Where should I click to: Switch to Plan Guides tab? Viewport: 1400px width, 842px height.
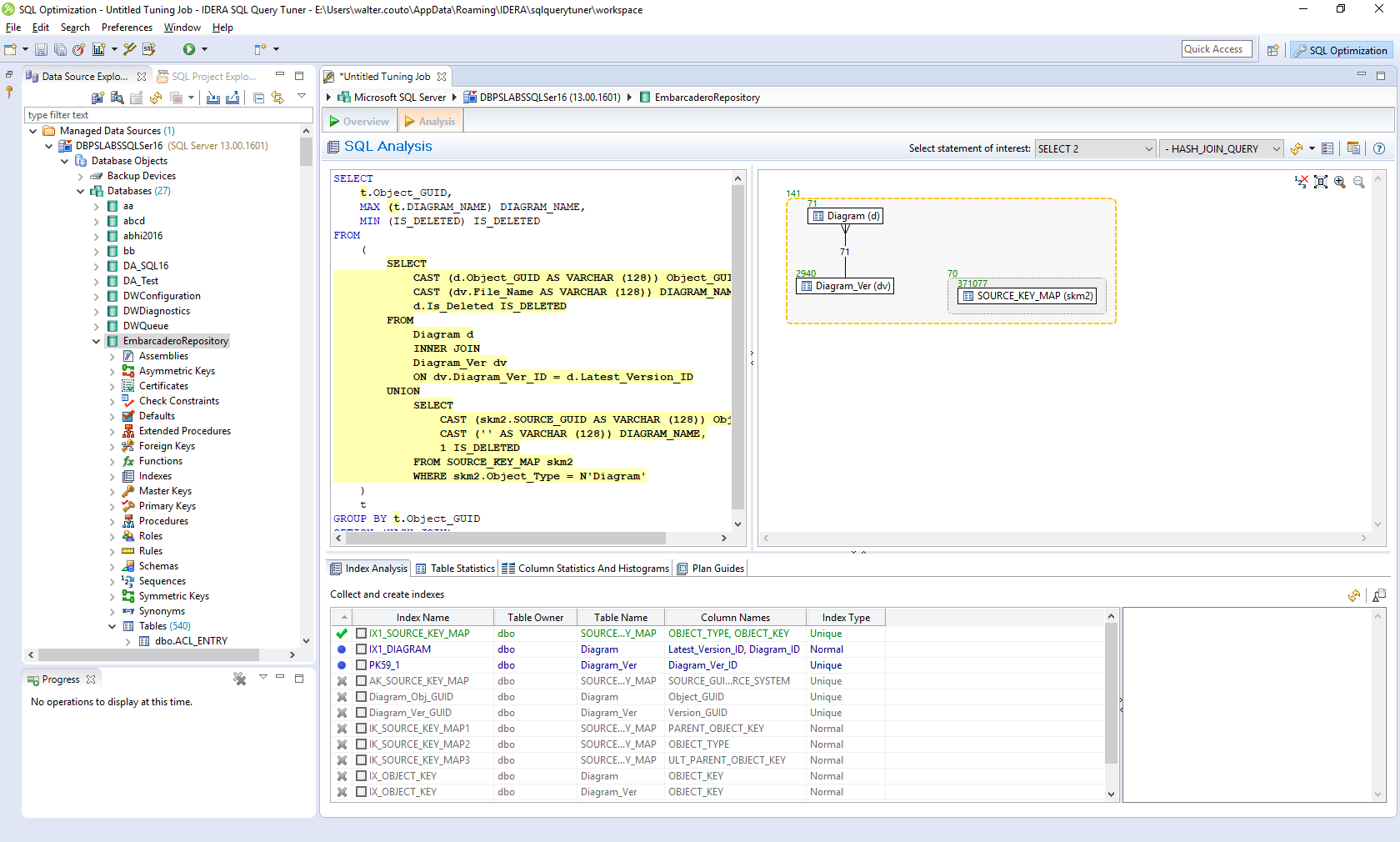click(x=710, y=569)
